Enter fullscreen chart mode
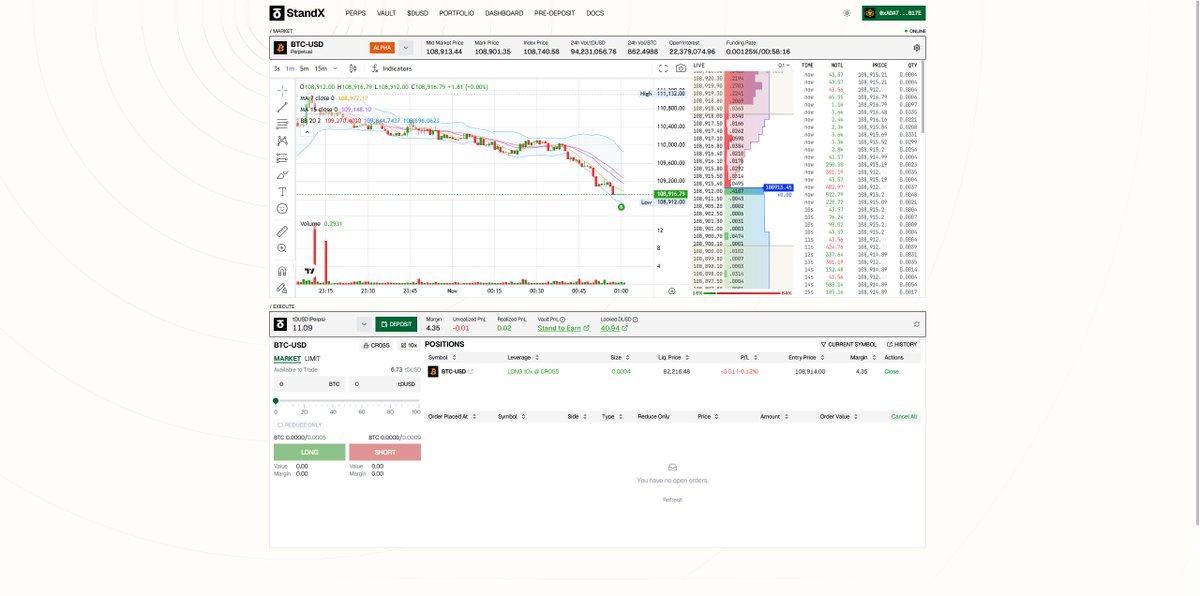The height and width of the screenshot is (596, 1200). click(663, 69)
